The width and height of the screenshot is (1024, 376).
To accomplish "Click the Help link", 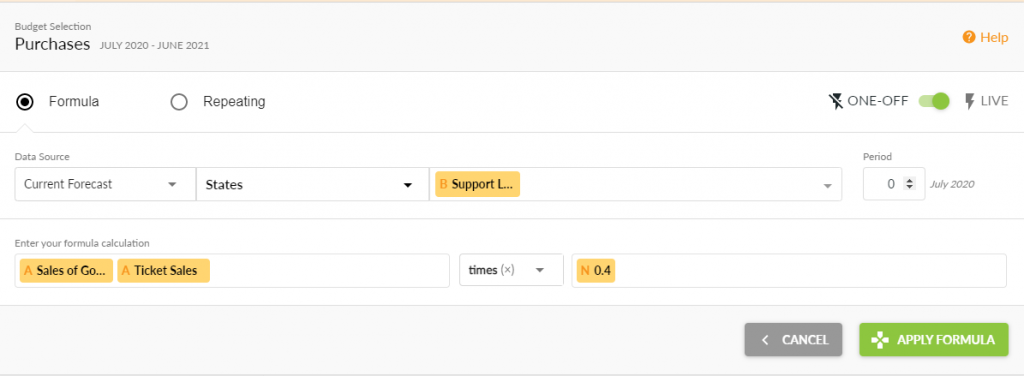I will pyautogui.click(x=985, y=37).
